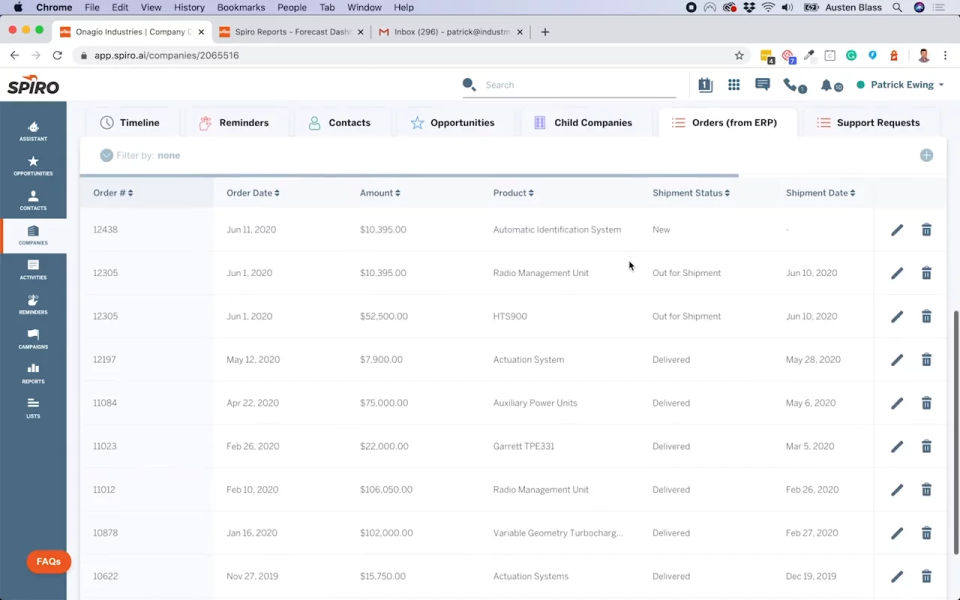Switch to the Support Requests tab
This screenshot has height=600, width=960.
coord(868,122)
